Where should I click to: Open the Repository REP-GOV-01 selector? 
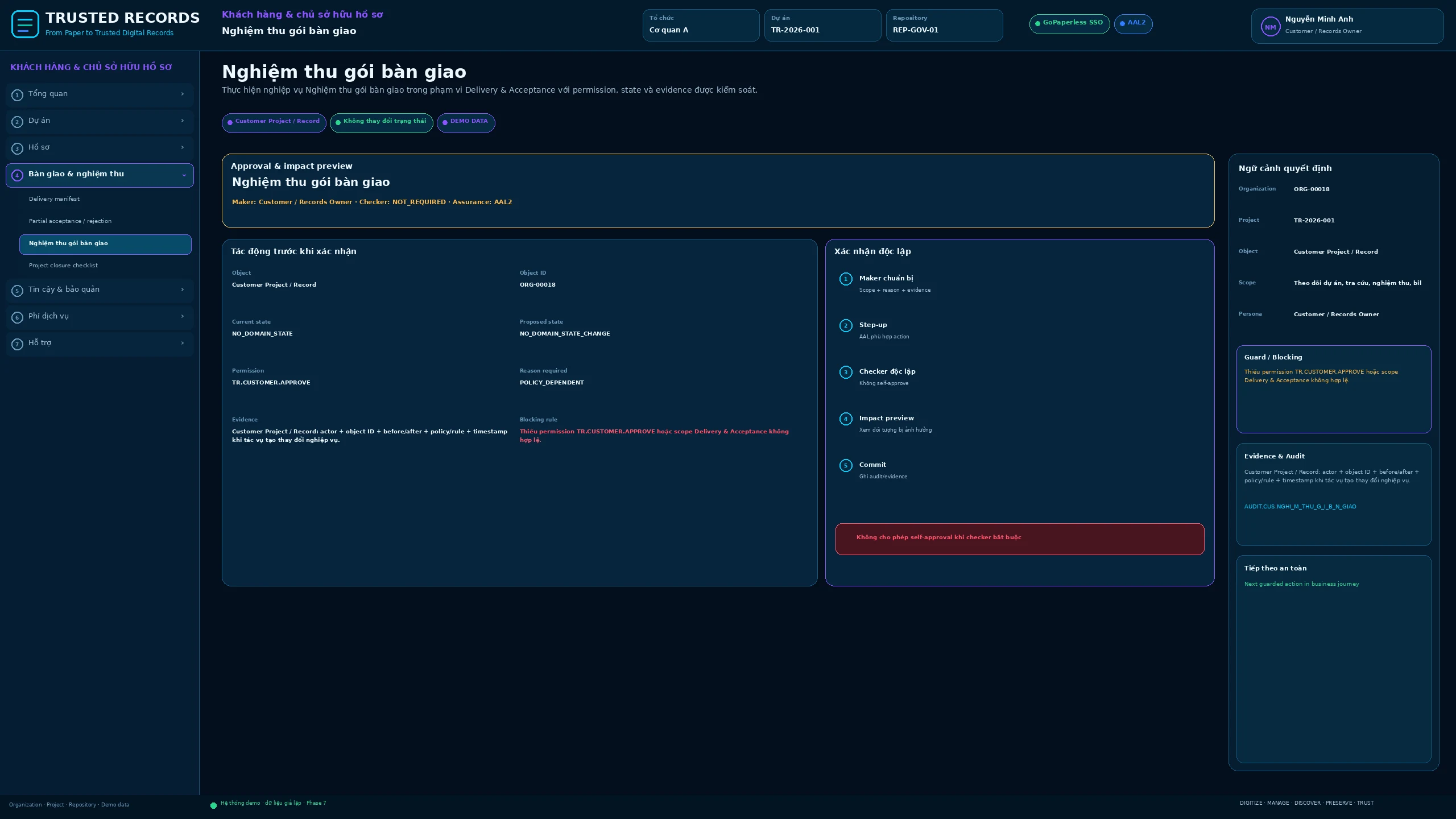tap(944, 25)
